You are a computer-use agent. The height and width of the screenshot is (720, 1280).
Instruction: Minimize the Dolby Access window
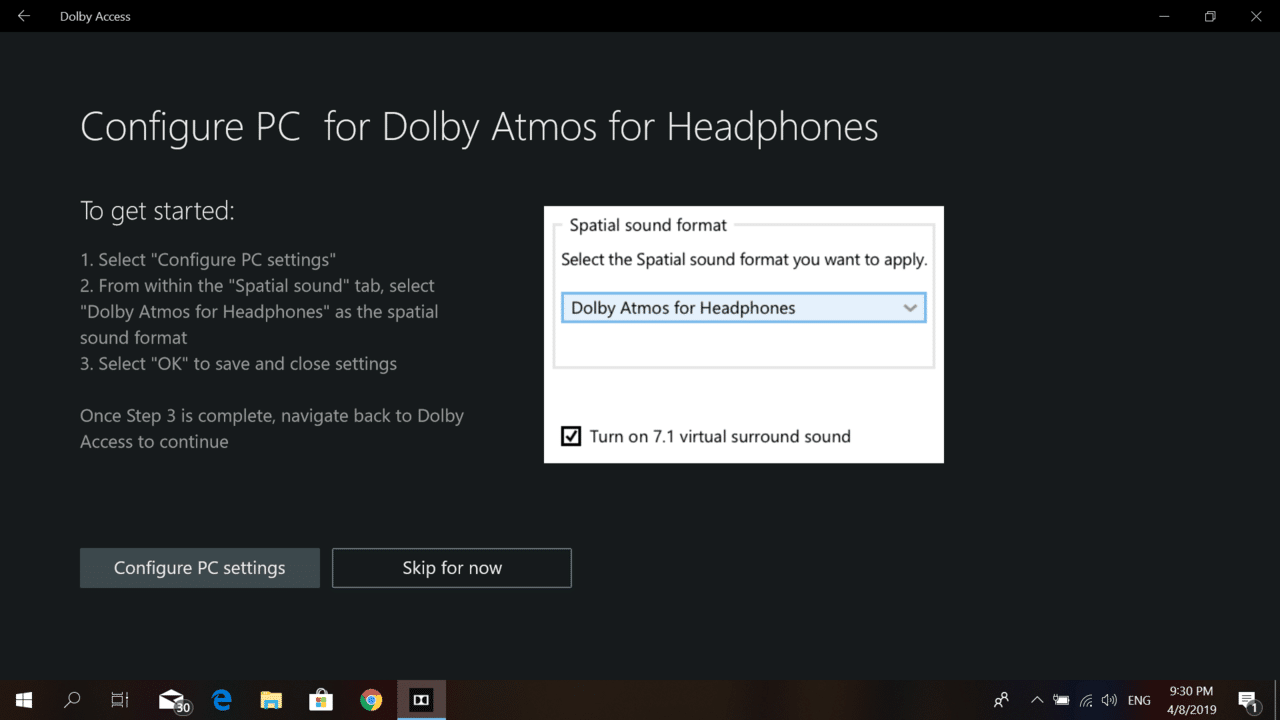pos(1164,16)
